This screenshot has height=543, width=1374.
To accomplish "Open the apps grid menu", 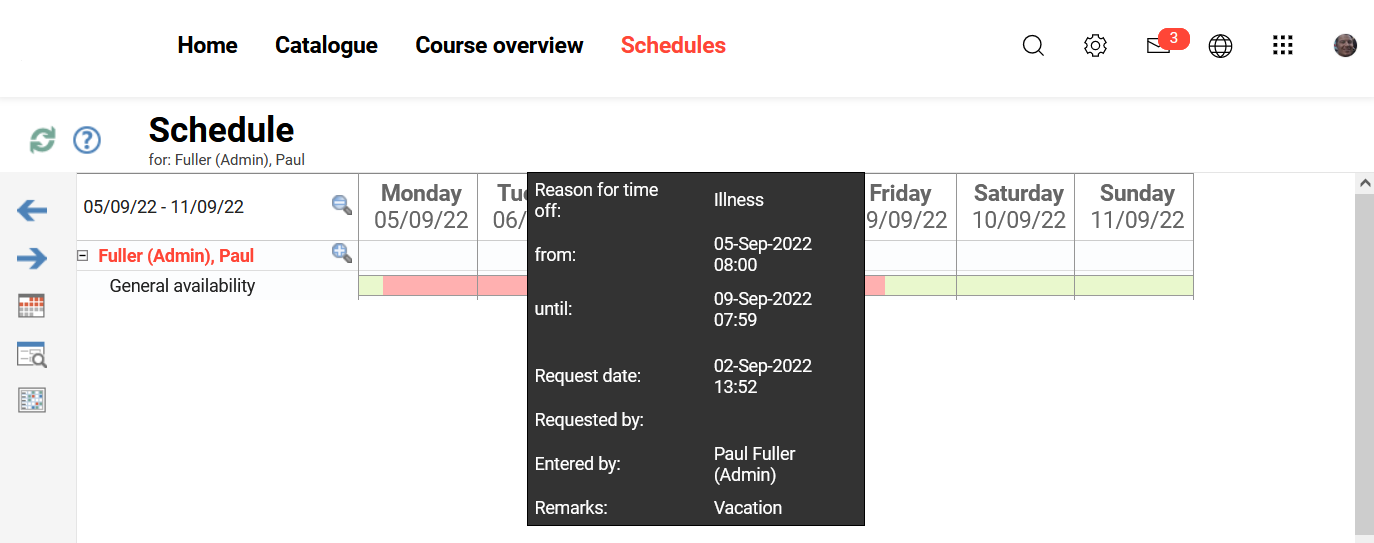I will [x=1283, y=46].
